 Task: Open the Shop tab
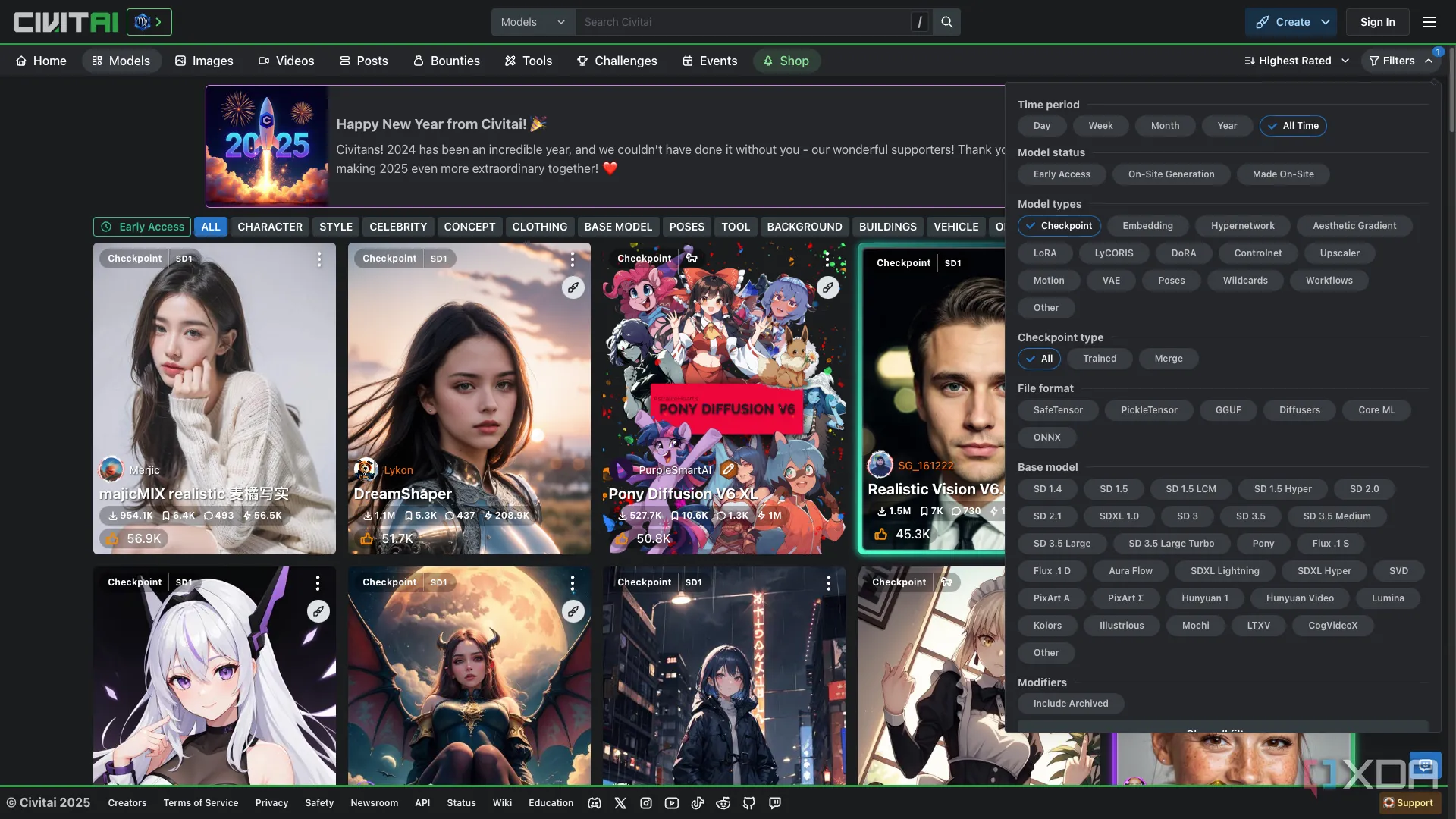[x=786, y=61]
